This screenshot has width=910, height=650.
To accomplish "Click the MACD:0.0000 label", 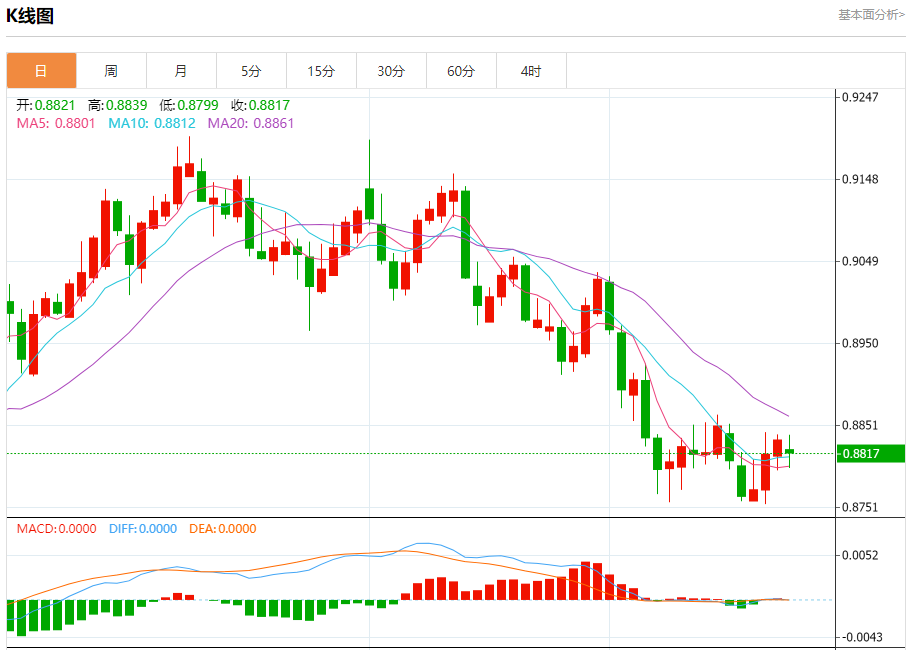I will 56,529.
